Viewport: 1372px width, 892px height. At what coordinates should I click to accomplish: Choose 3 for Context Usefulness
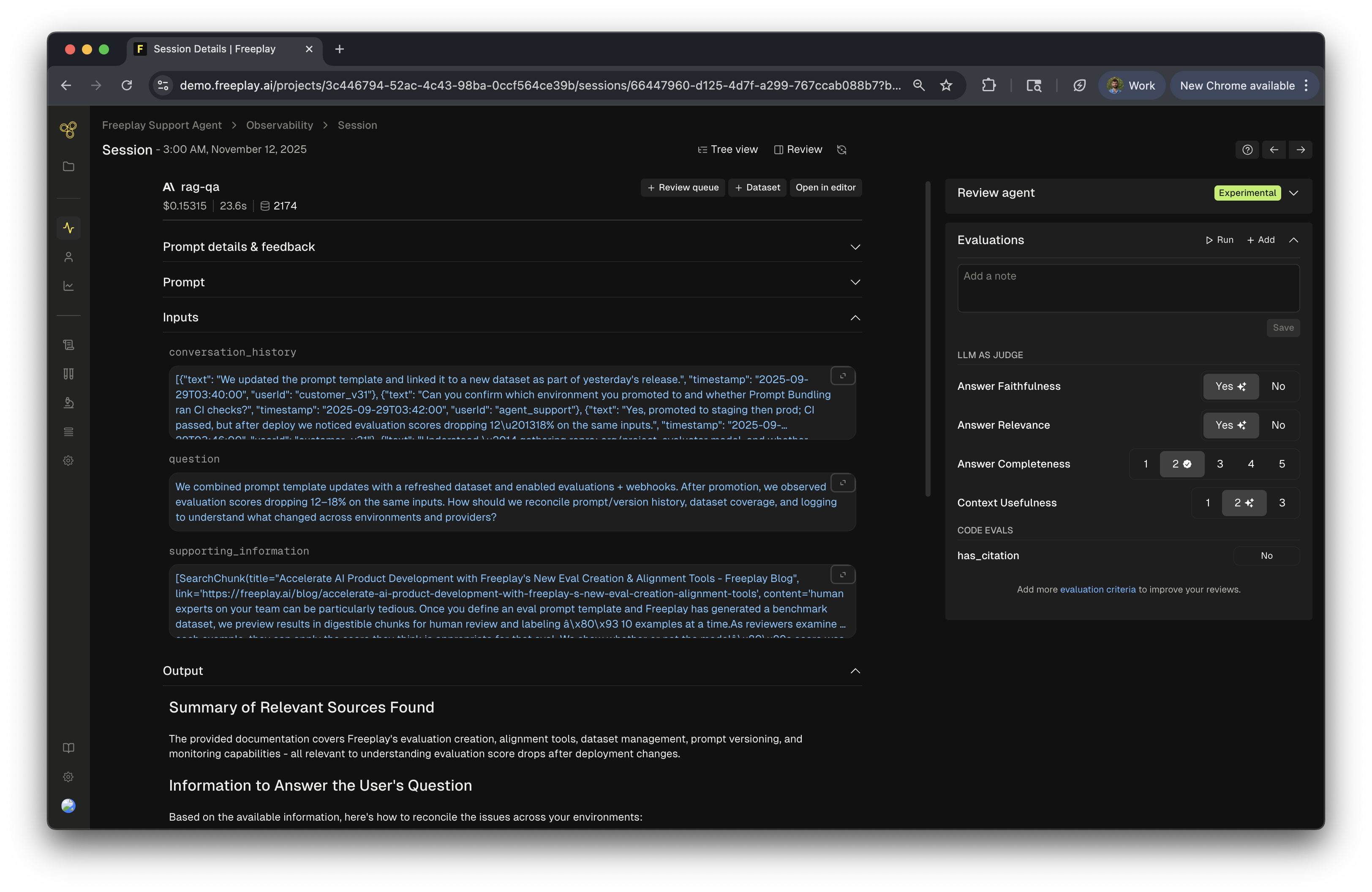[x=1282, y=503]
